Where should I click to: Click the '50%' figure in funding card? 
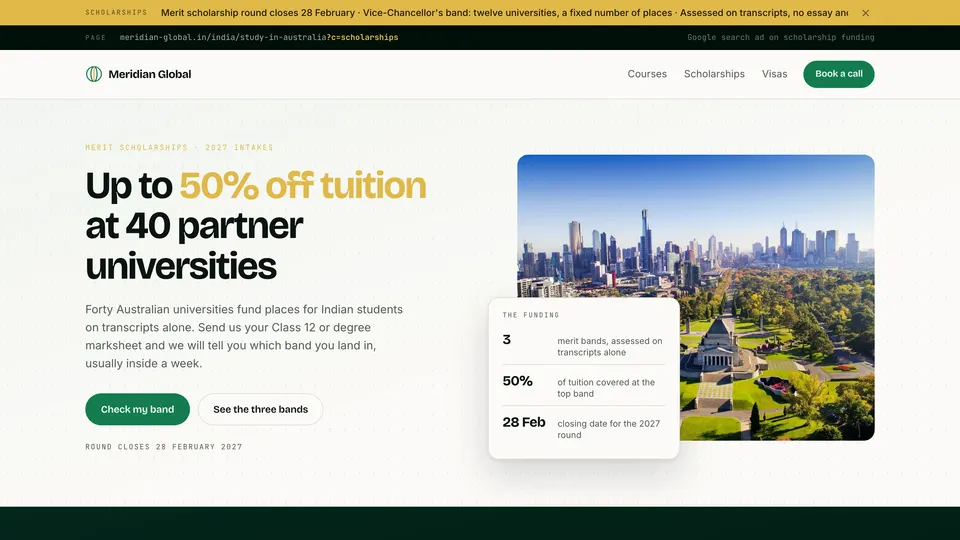pyautogui.click(x=517, y=381)
